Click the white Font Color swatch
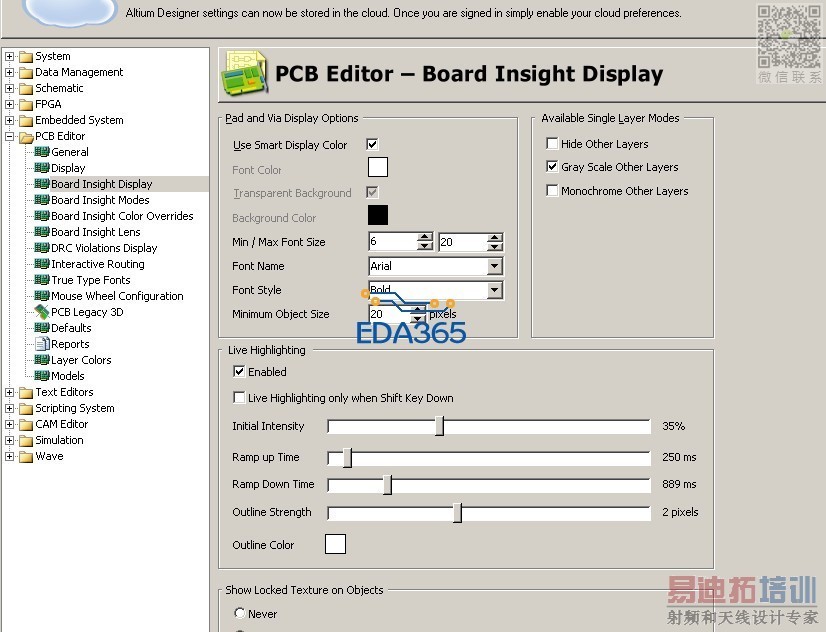826x632 pixels. (x=378, y=167)
